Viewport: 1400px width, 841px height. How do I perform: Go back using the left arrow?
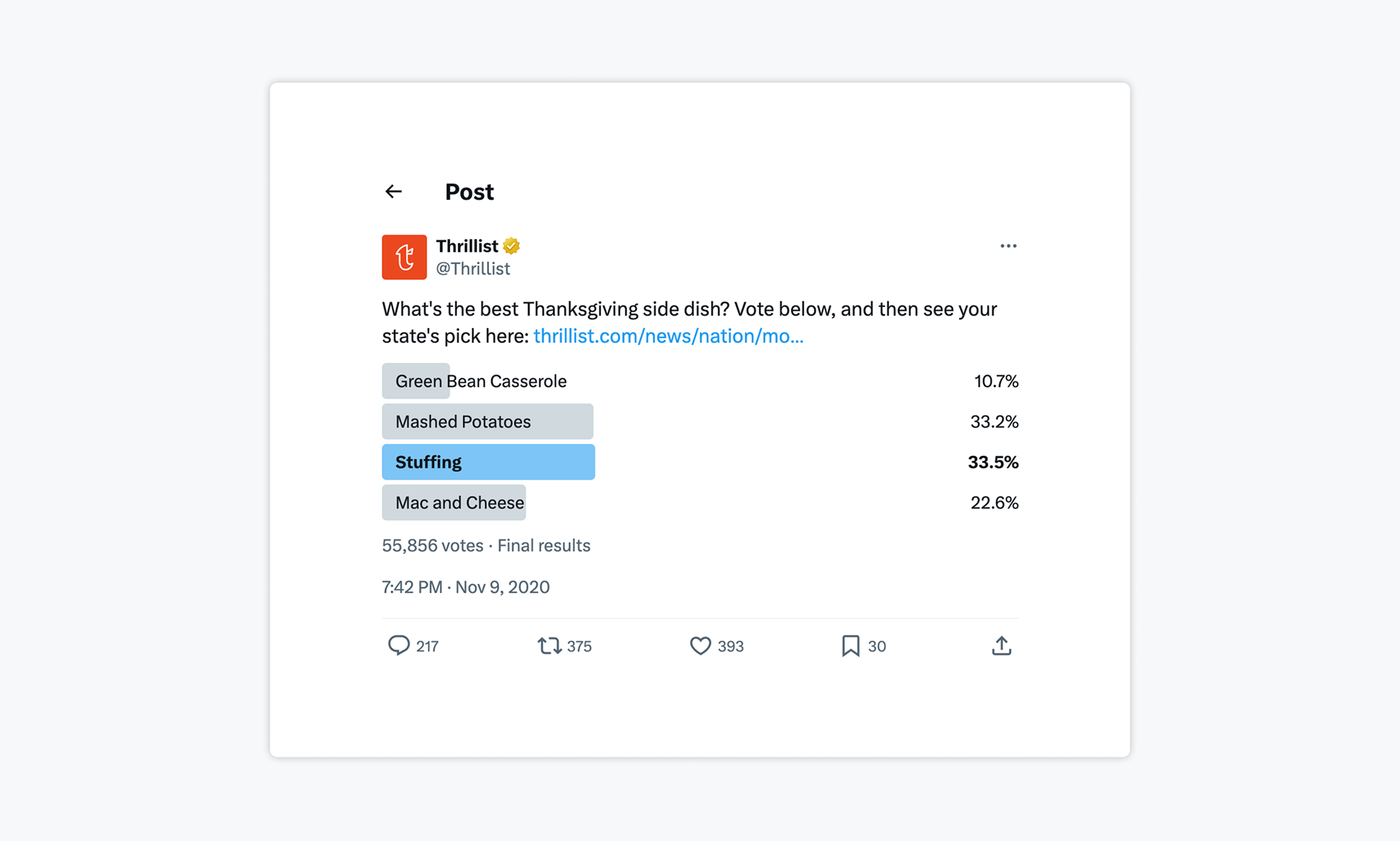coord(393,191)
